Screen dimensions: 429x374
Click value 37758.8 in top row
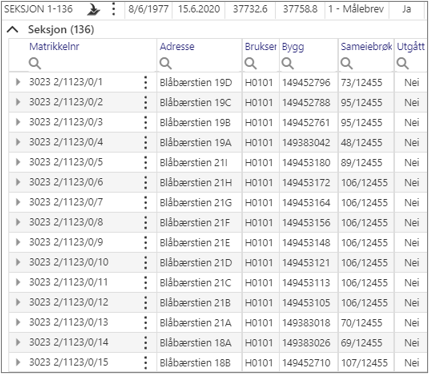point(300,9)
